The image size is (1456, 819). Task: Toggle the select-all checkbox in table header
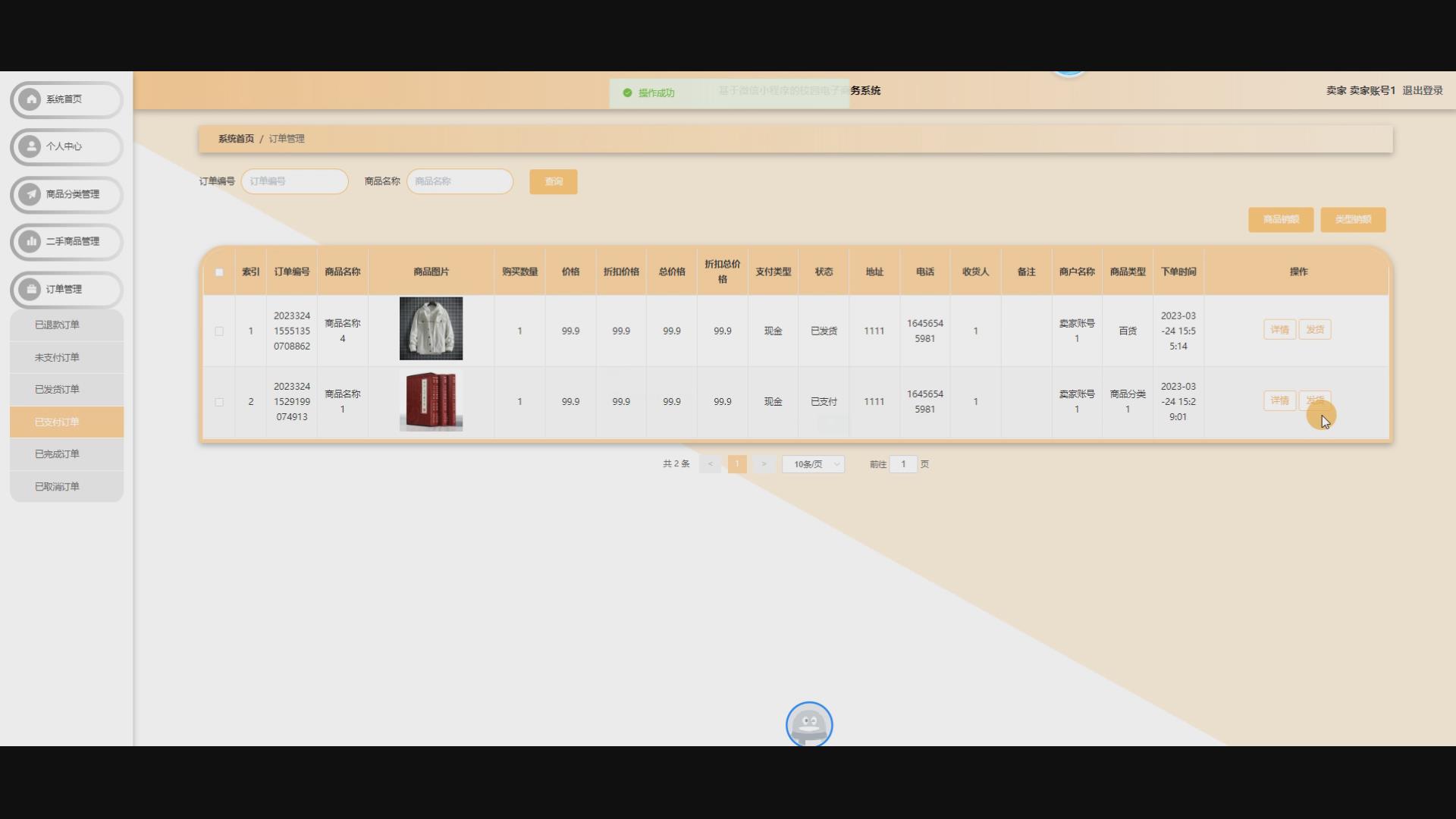coord(219,272)
